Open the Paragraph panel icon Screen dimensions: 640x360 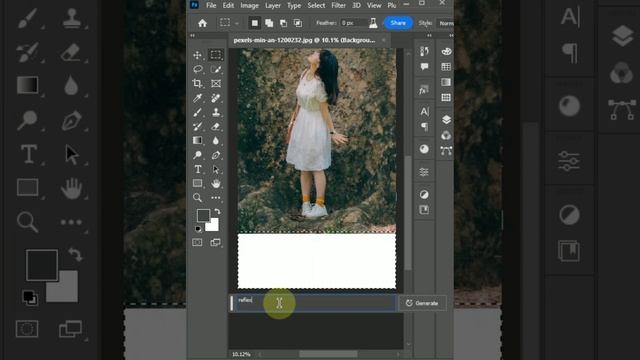pos(424,127)
